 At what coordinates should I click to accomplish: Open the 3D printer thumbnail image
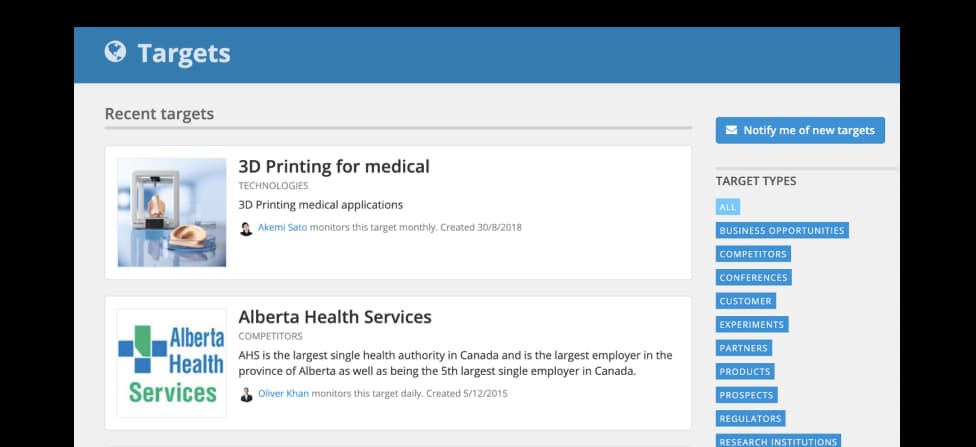172,212
